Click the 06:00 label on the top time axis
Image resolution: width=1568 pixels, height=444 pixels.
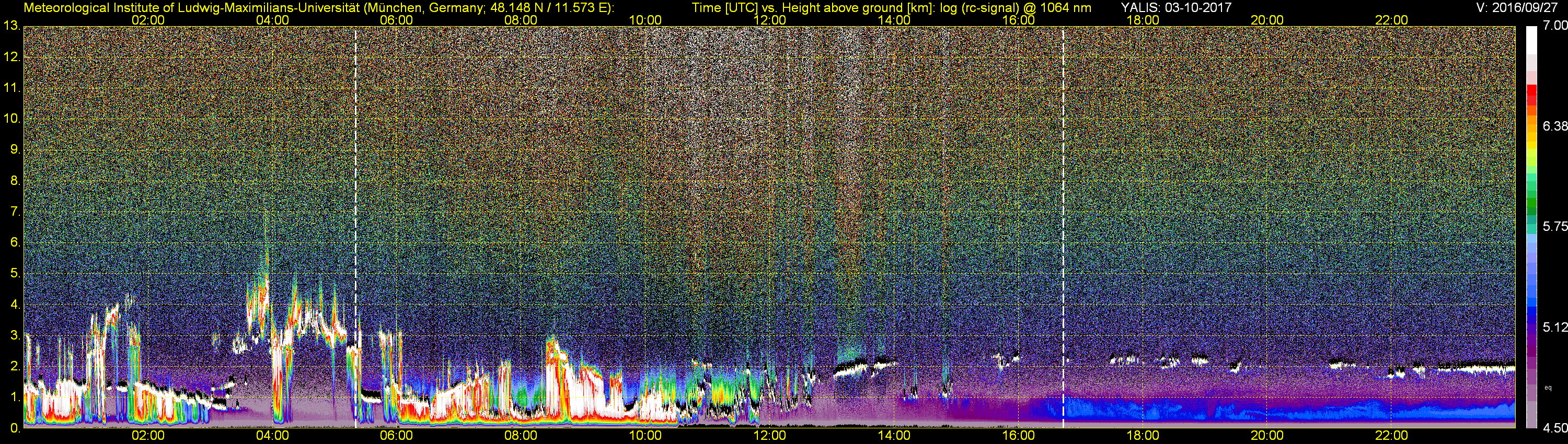(x=396, y=20)
